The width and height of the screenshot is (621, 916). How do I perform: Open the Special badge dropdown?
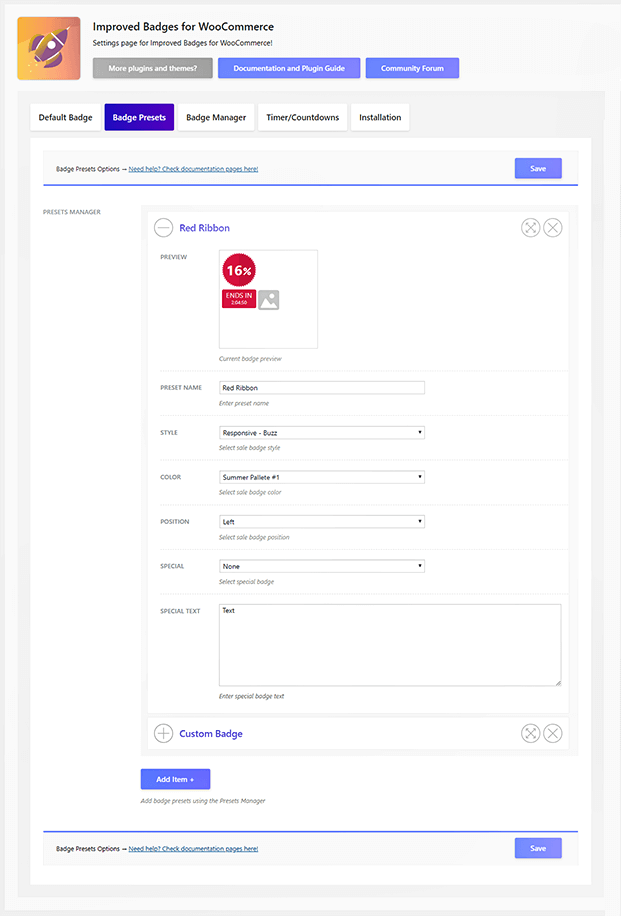click(321, 566)
